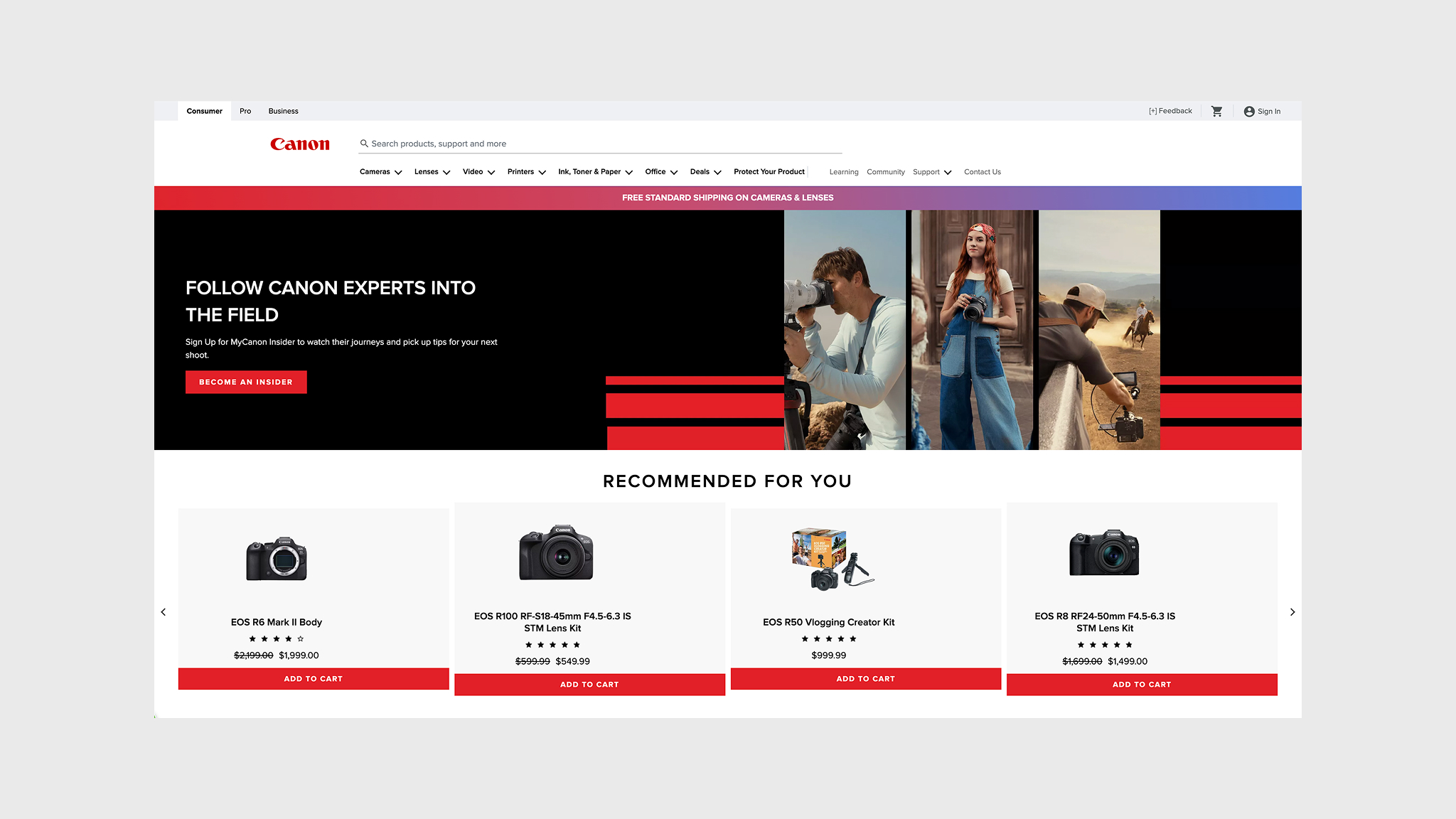The width and height of the screenshot is (1456, 819).
Task: Add EOS R100 lens kit to cart
Action: tap(589, 685)
